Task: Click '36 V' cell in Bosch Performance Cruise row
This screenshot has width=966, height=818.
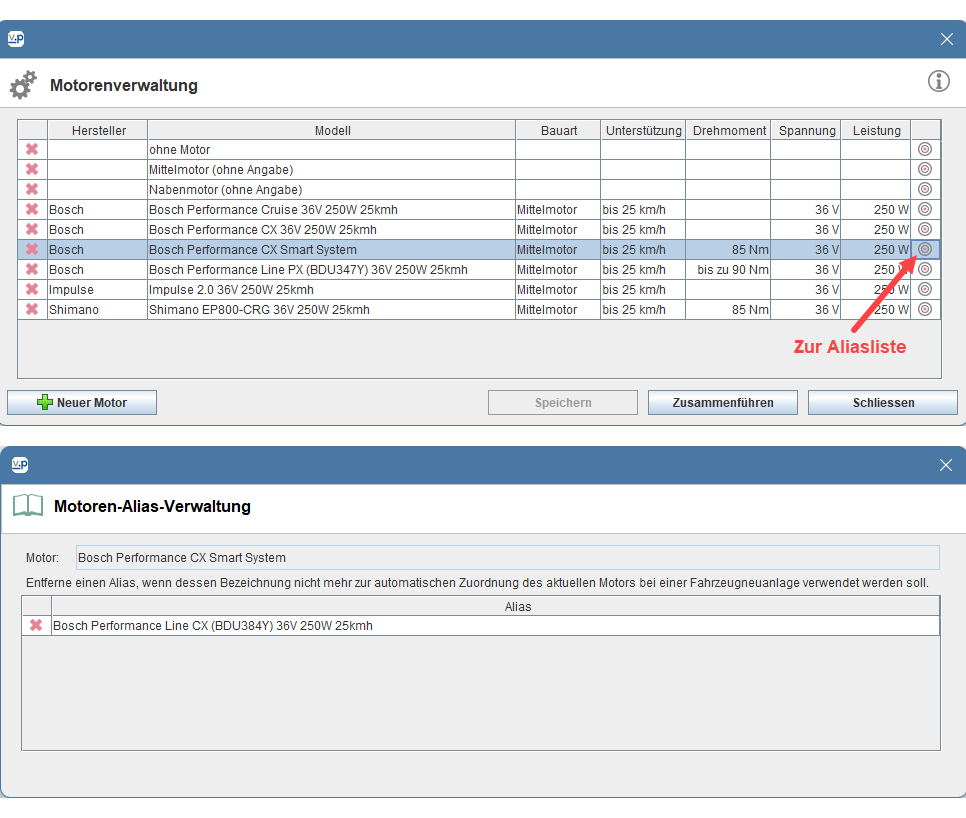Action: click(806, 209)
